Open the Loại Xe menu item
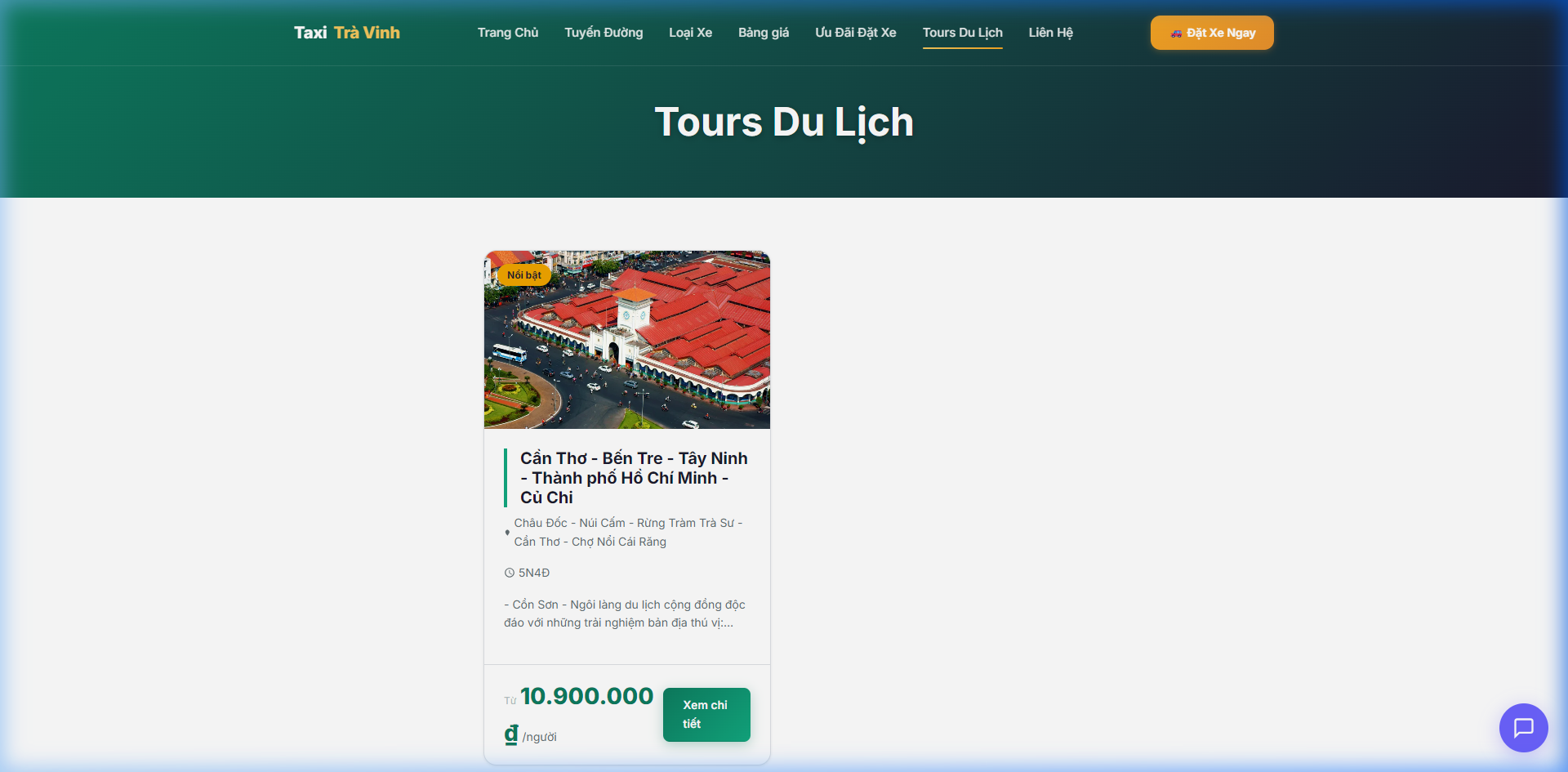 (x=690, y=33)
